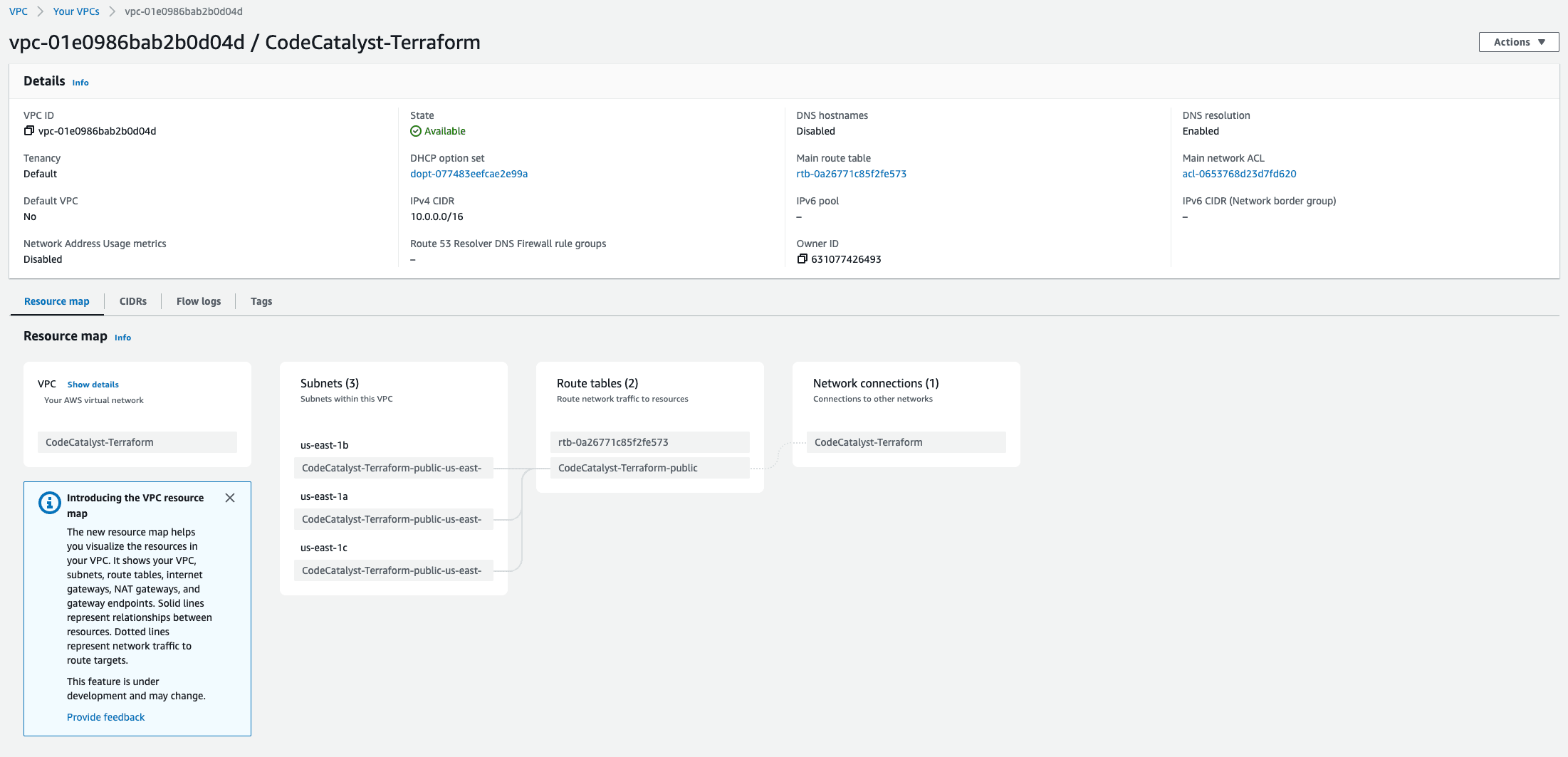Select route table node rtb-0a26771c85f2fe573
The width and height of the screenshot is (1568, 757).
(x=650, y=442)
